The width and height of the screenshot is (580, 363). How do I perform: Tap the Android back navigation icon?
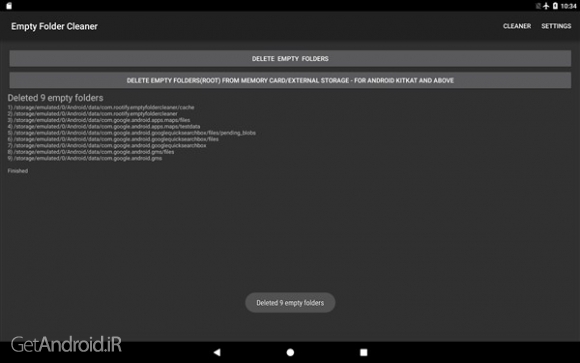(217, 352)
